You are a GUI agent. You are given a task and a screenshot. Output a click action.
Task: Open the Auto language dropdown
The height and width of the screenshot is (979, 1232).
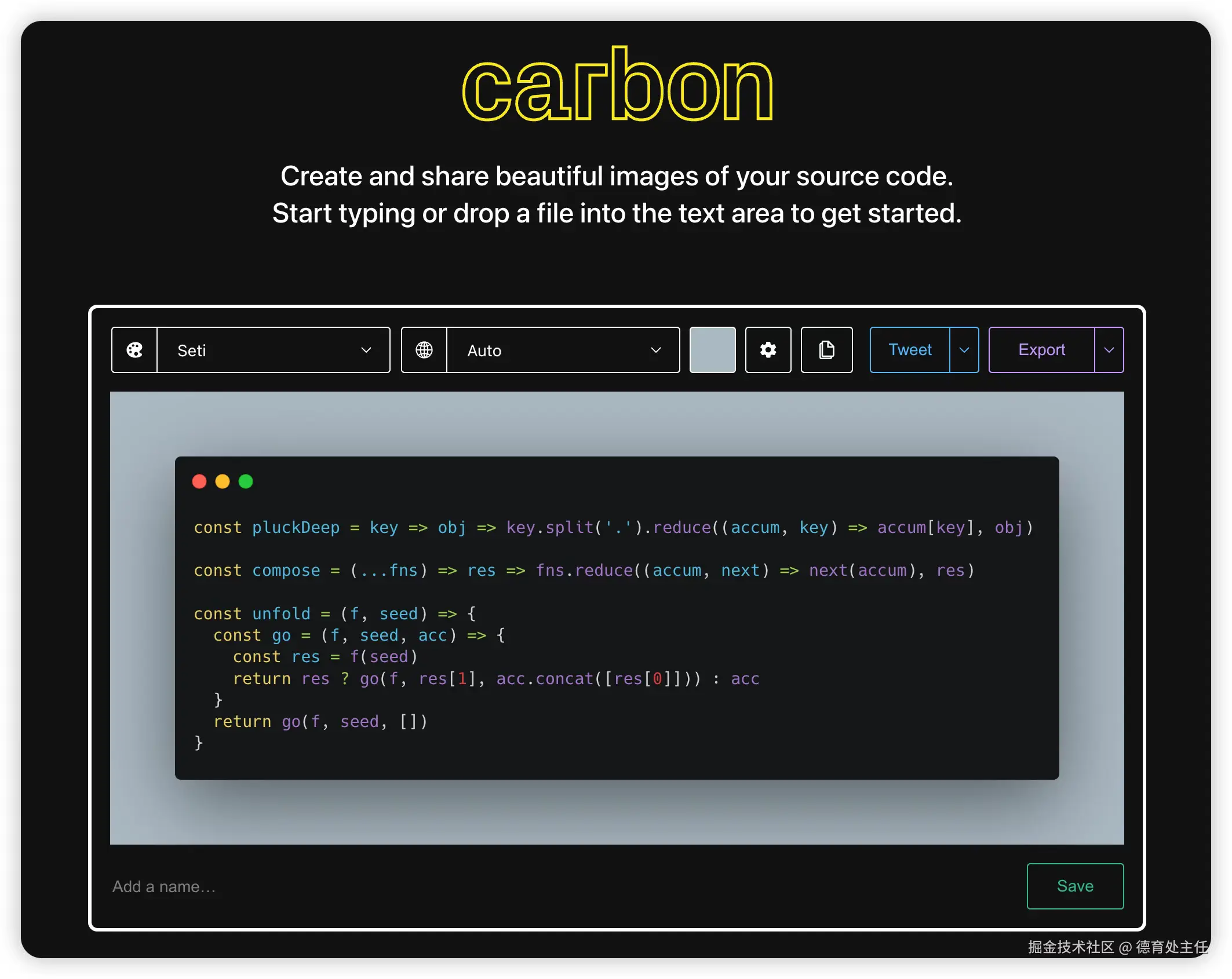(562, 350)
